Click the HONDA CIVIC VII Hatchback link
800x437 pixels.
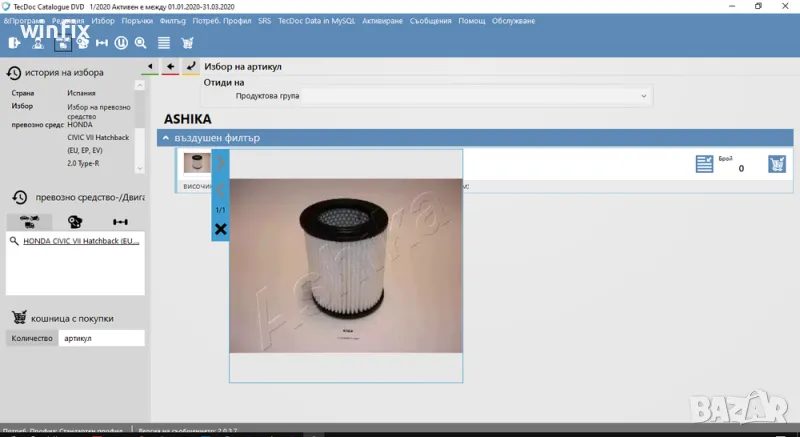(x=81, y=241)
